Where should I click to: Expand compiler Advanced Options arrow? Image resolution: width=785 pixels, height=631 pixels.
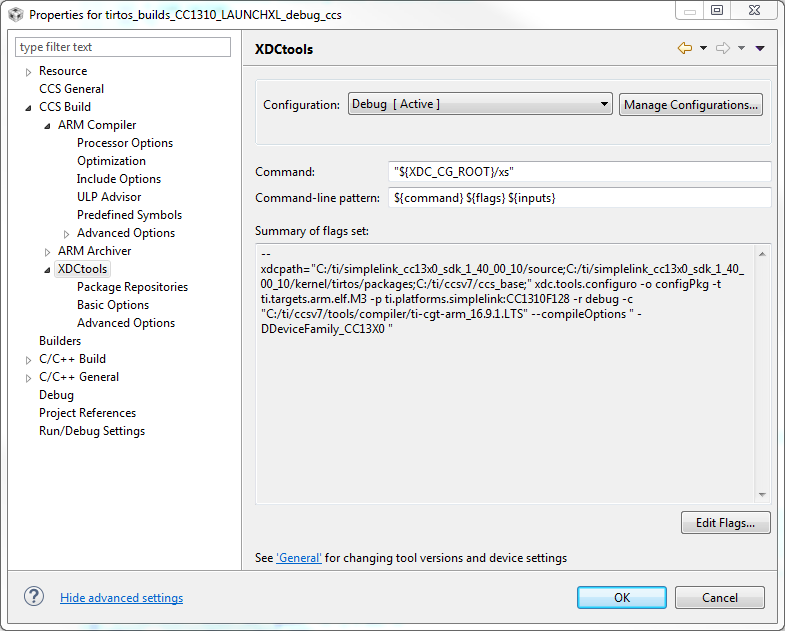click(x=67, y=234)
